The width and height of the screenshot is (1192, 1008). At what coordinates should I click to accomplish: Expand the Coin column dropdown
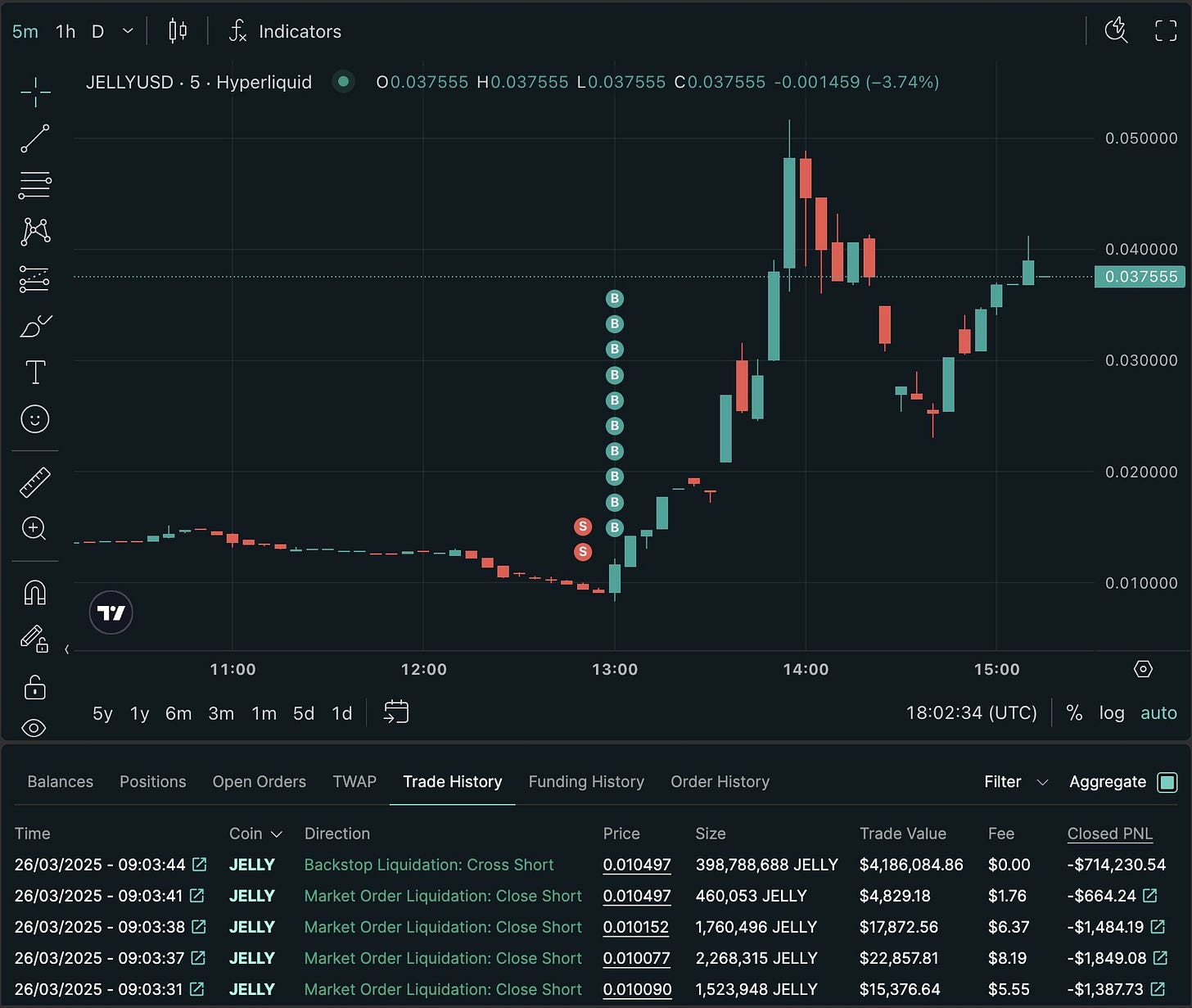256,833
